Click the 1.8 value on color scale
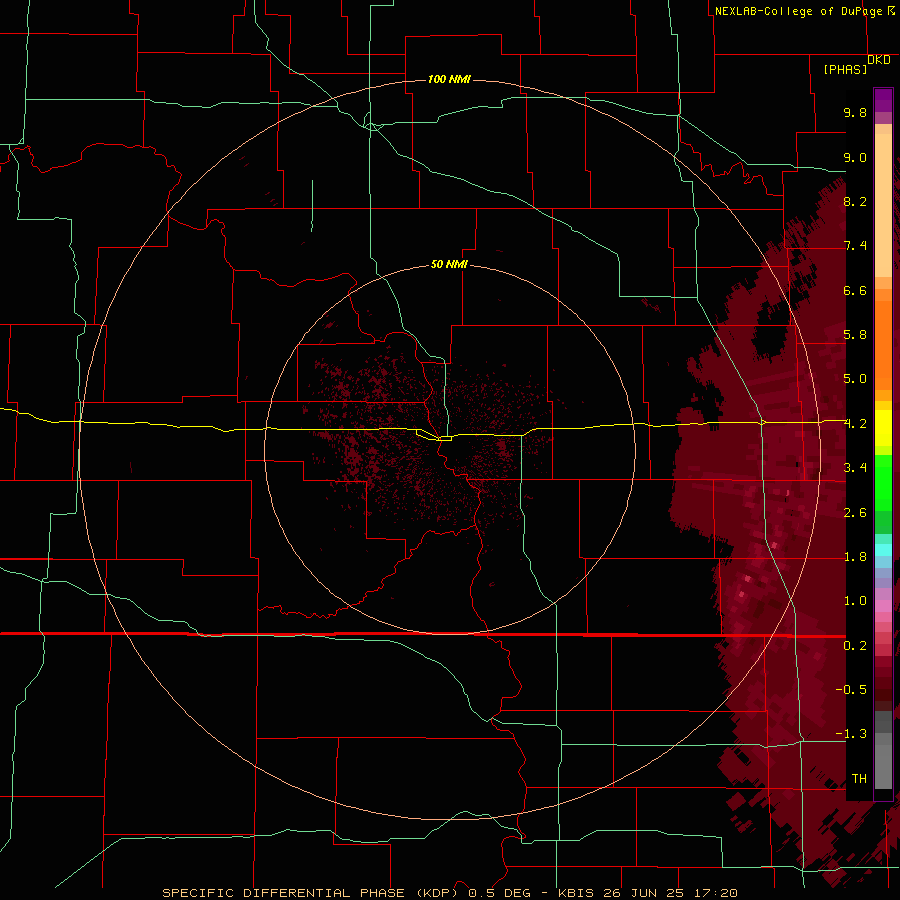The height and width of the screenshot is (900, 900). (x=855, y=557)
